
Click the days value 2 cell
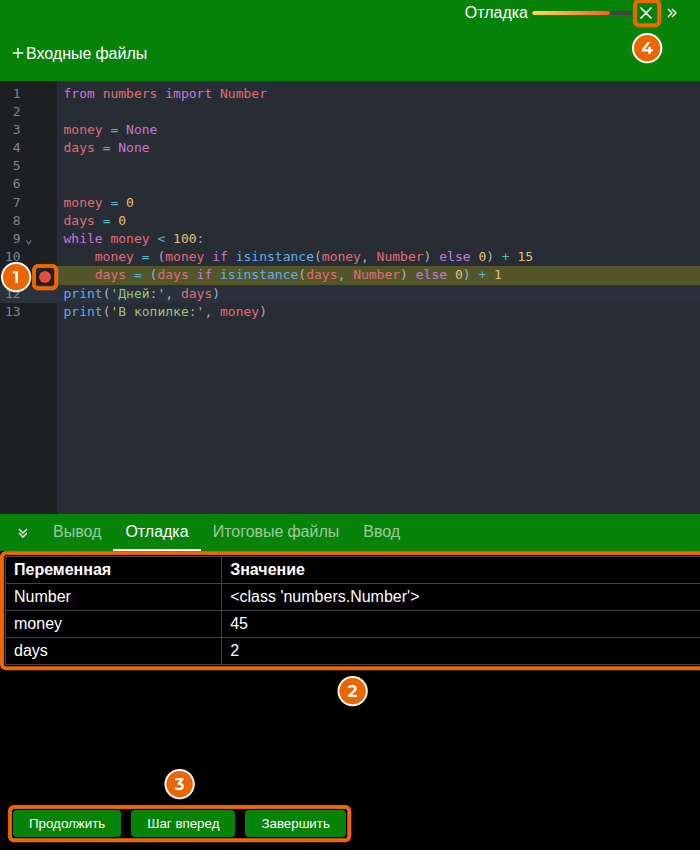click(x=461, y=651)
